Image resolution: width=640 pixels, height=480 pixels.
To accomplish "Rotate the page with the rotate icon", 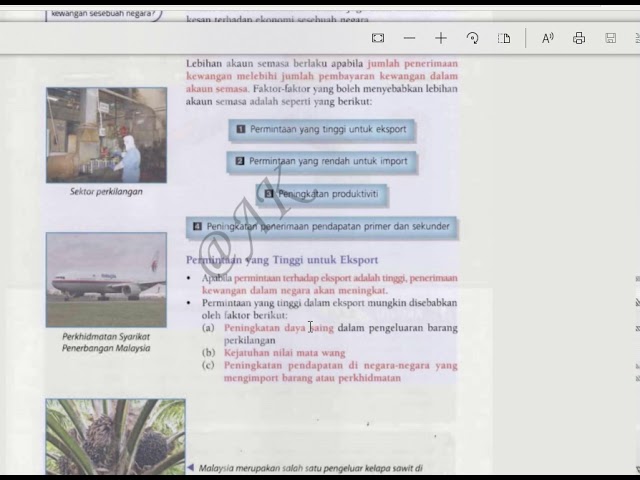I will pos(472,38).
